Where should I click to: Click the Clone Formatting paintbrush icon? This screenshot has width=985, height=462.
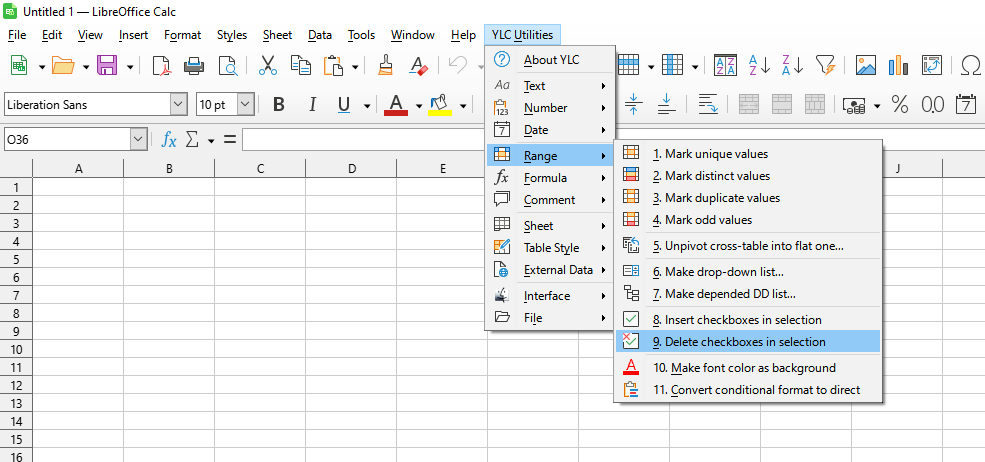(386, 66)
